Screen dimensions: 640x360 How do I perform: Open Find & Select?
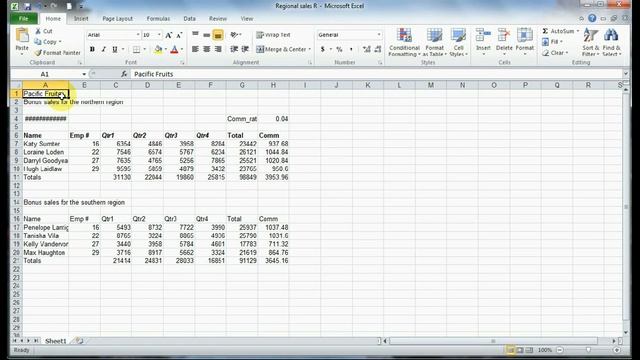click(611, 42)
